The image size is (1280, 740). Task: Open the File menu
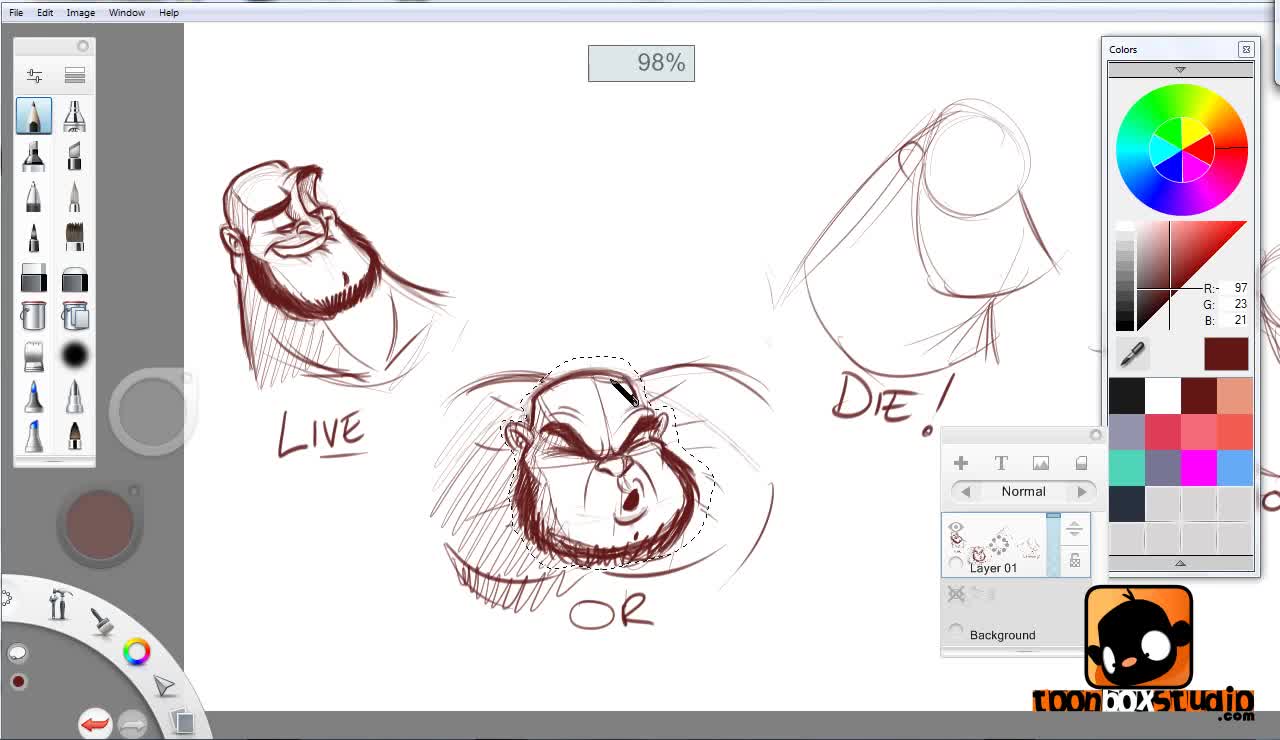(16, 13)
